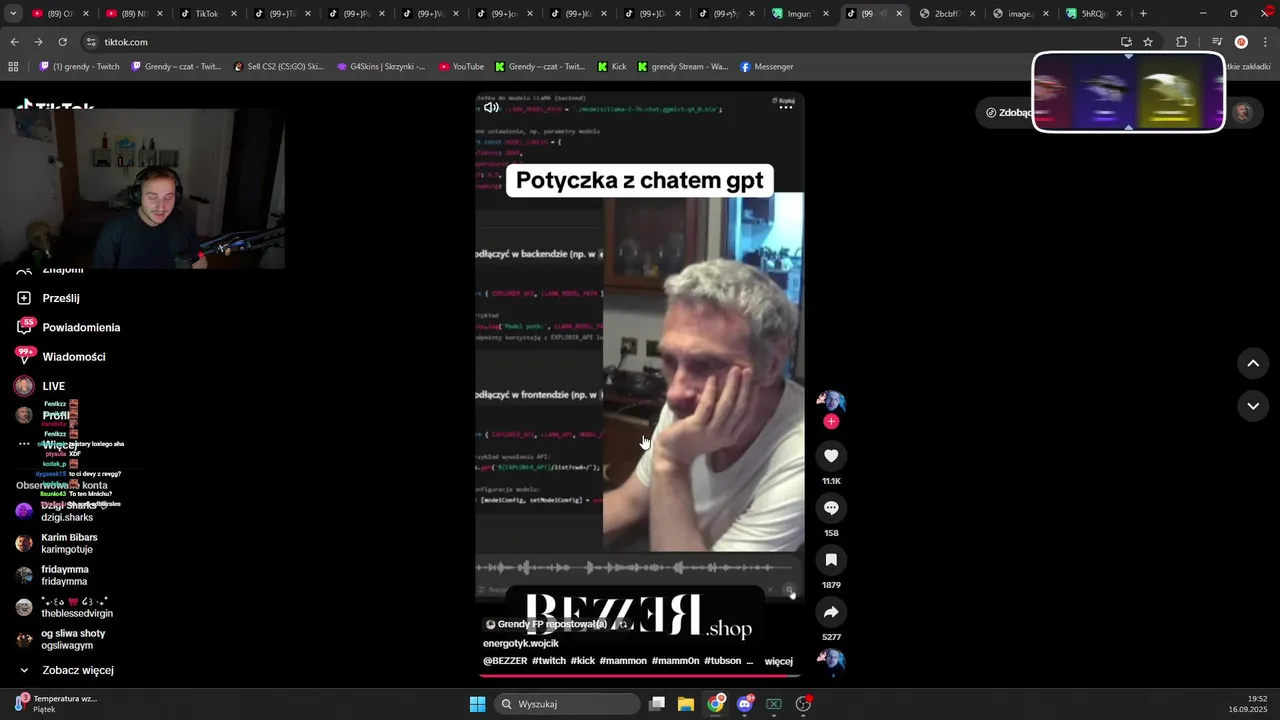Save the video with the bookmark icon
This screenshot has width=1280, height=720.
pyautogui.click(x=831, y=560)
